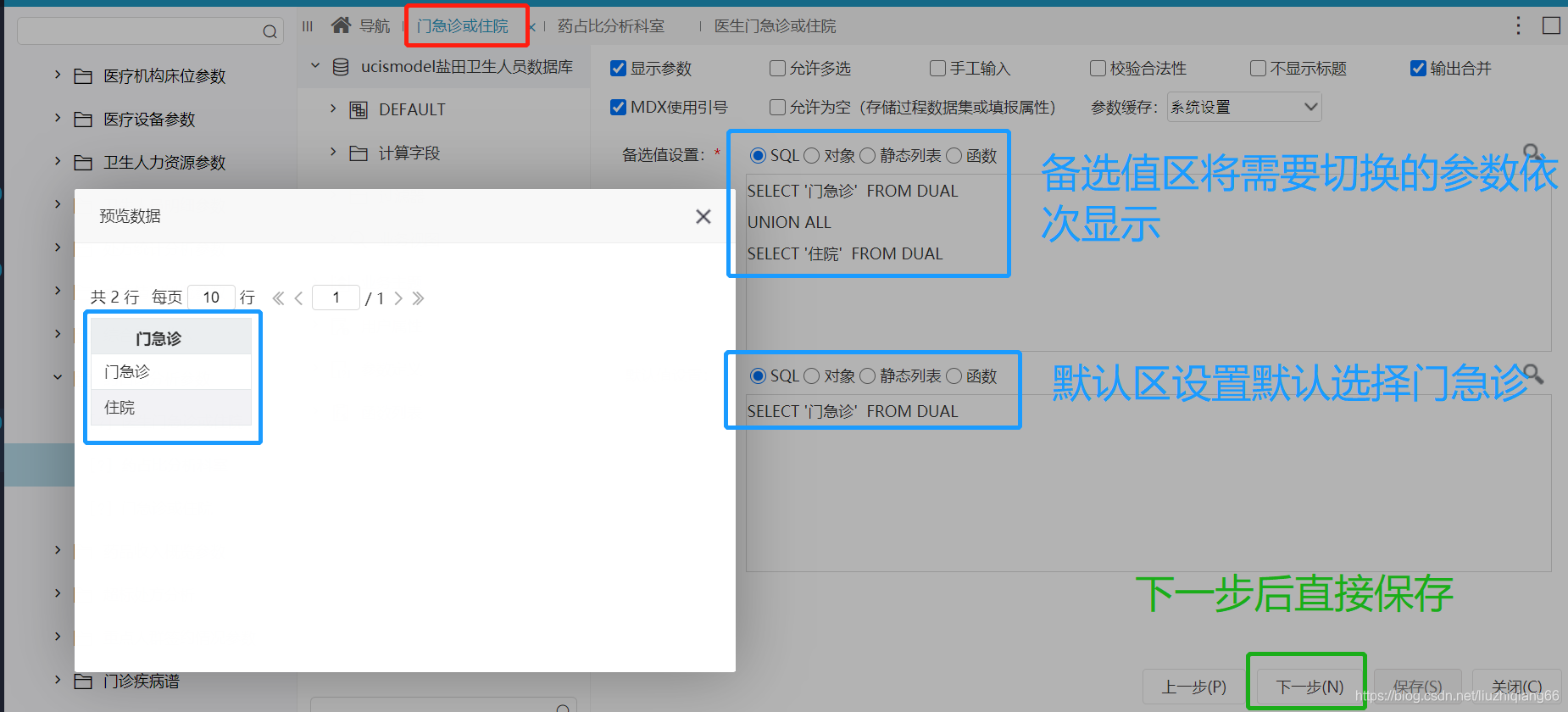Viewport: 1568px width, 712px height.
Task: Click the search magnifier in the sidebar search box
Action: 270,32
